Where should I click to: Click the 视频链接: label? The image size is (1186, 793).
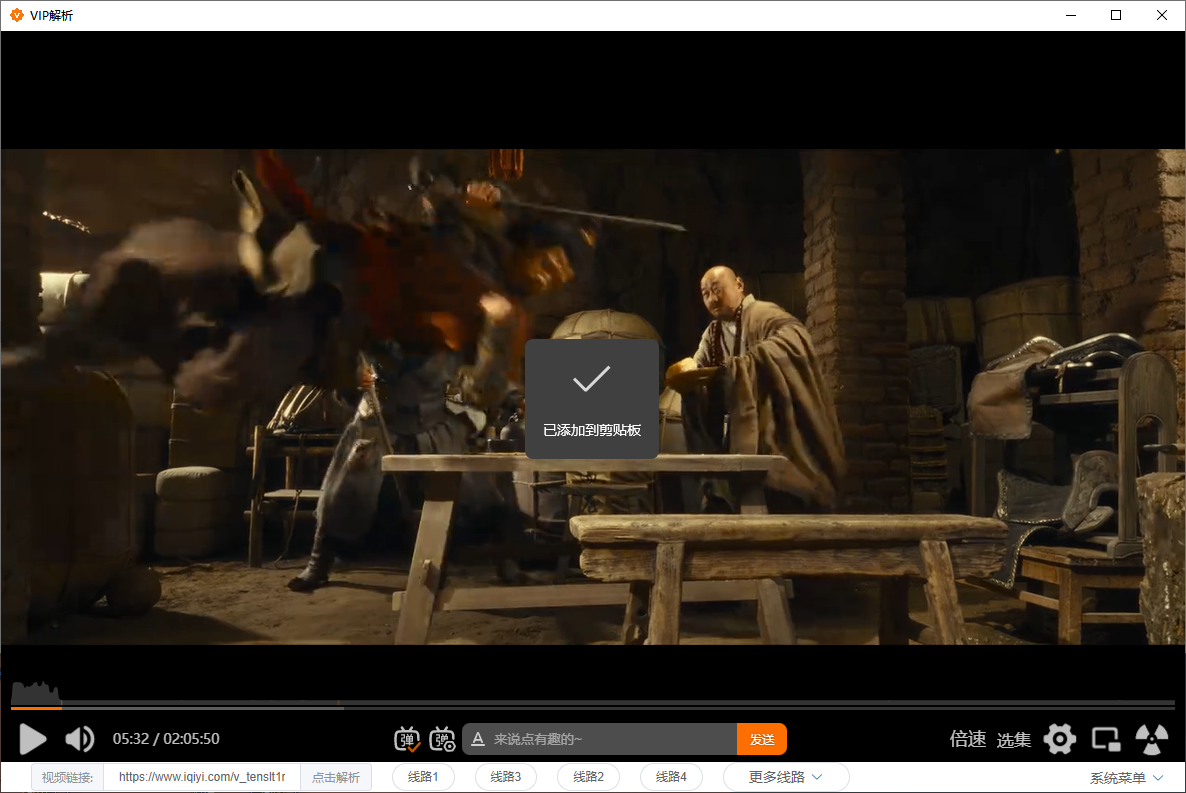click(x=67, y=777)
